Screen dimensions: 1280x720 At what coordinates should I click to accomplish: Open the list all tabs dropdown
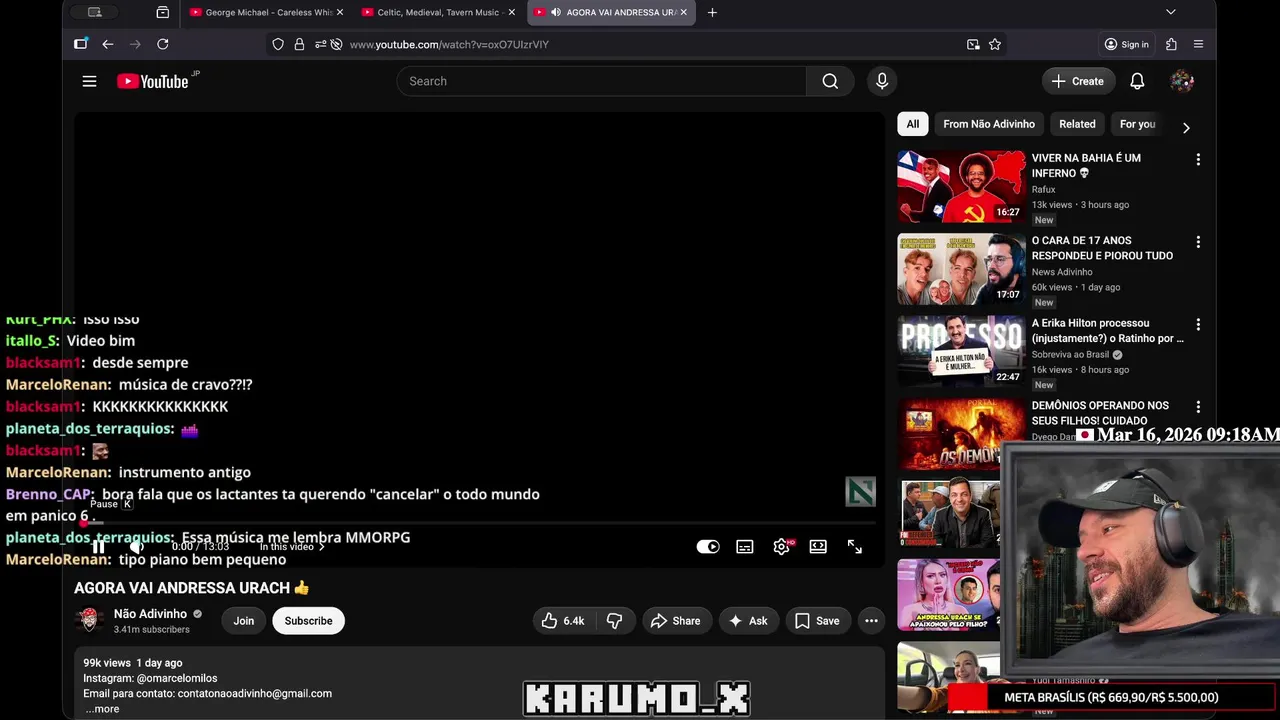click(x=1171, y=12)
